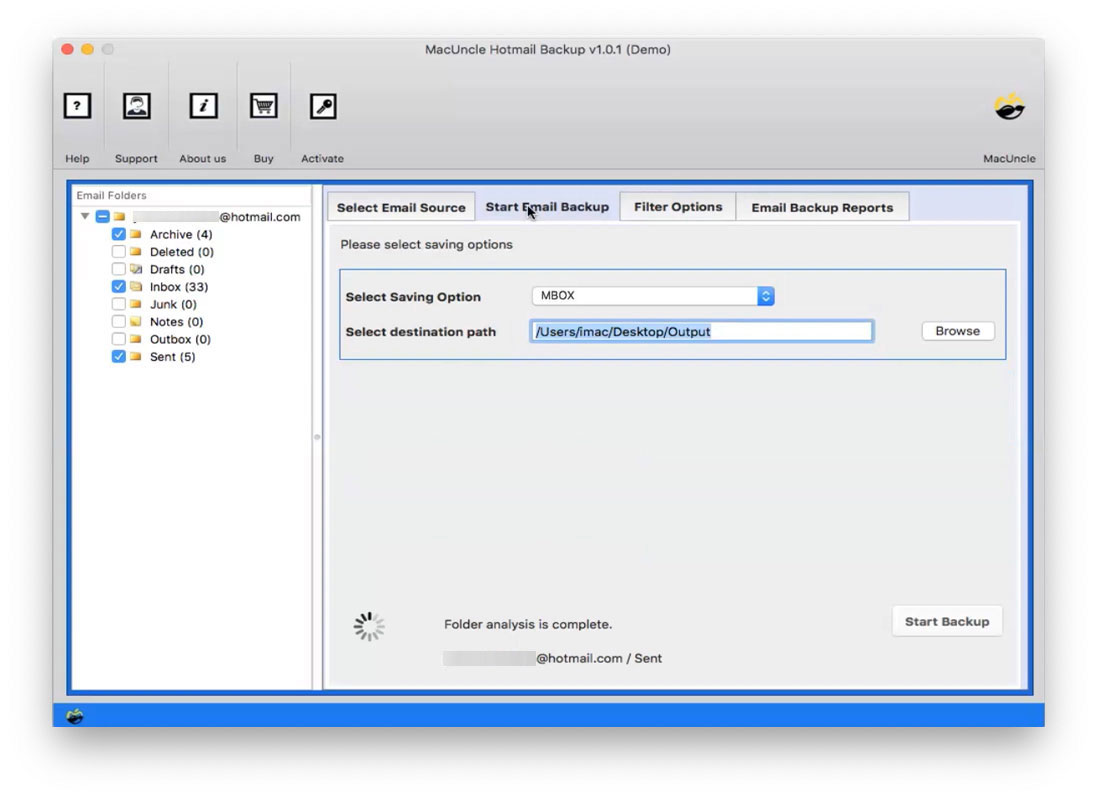
Task: Click the Start Backup button
Action: click(x=947, y=621)
